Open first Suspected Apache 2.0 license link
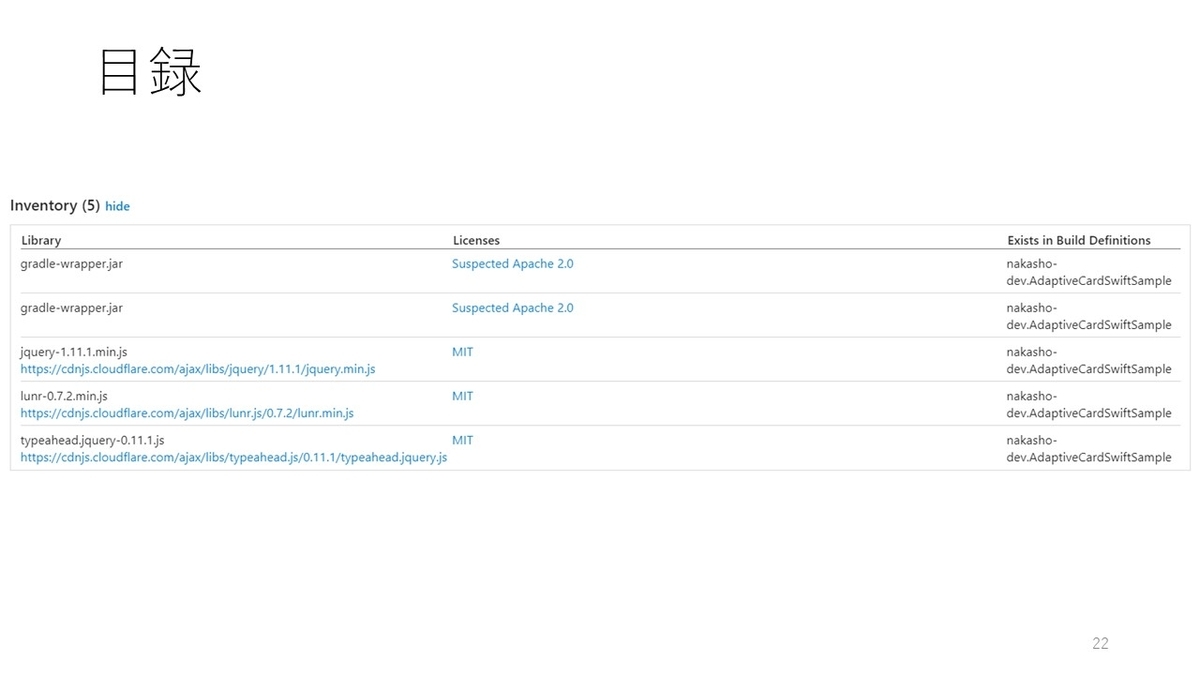Screen dimensions: 1200x675 pos(512,264)
